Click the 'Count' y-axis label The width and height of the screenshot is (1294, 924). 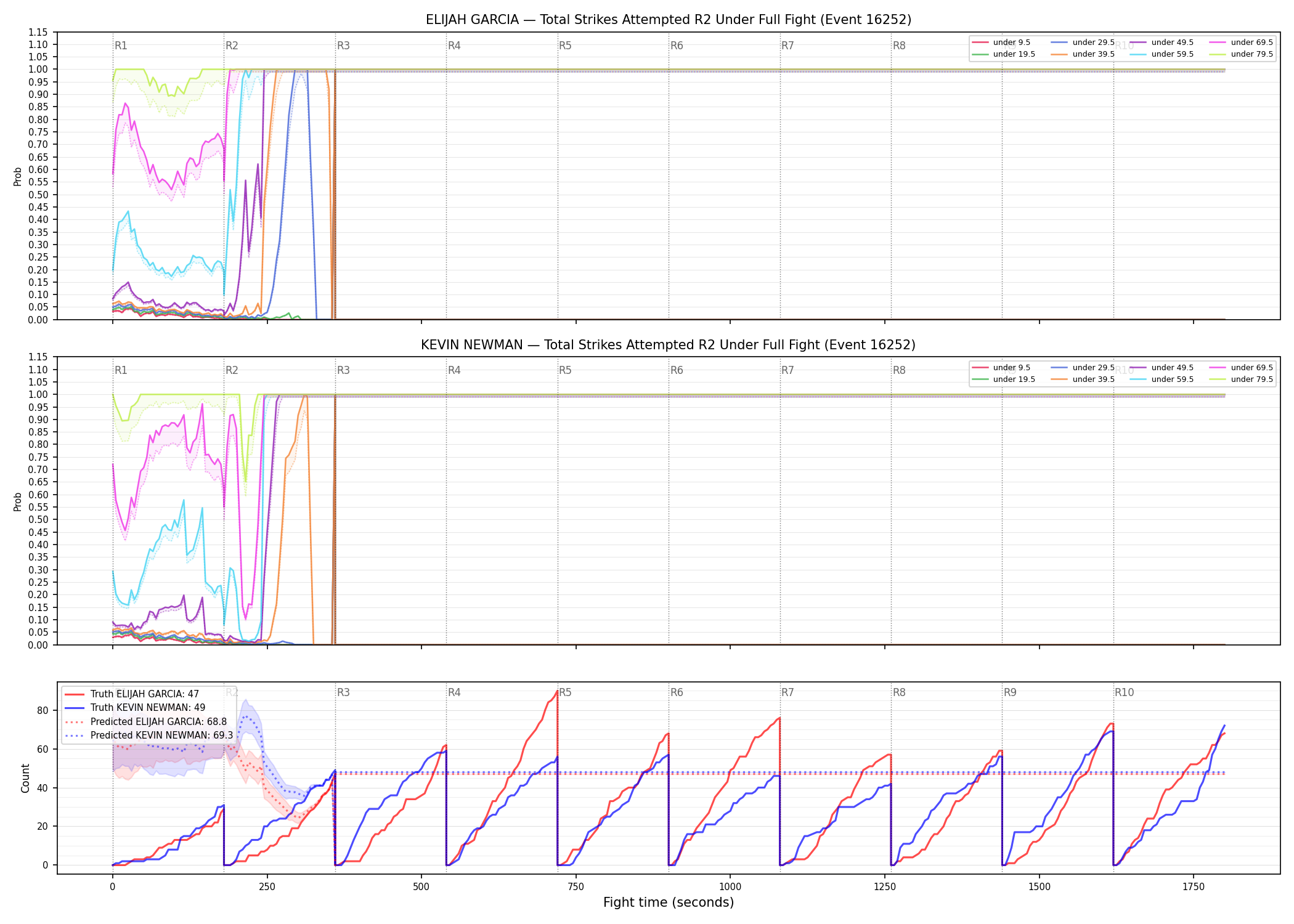pos(25,778)
